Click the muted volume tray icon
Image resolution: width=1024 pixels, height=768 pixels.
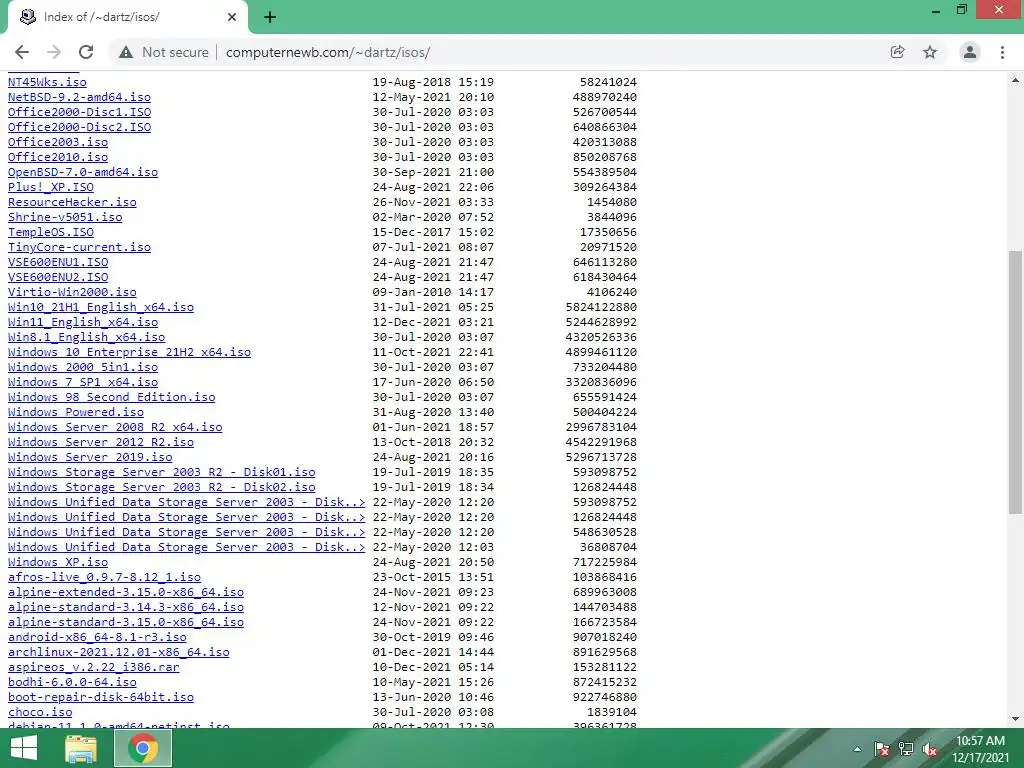click(930, 749)
